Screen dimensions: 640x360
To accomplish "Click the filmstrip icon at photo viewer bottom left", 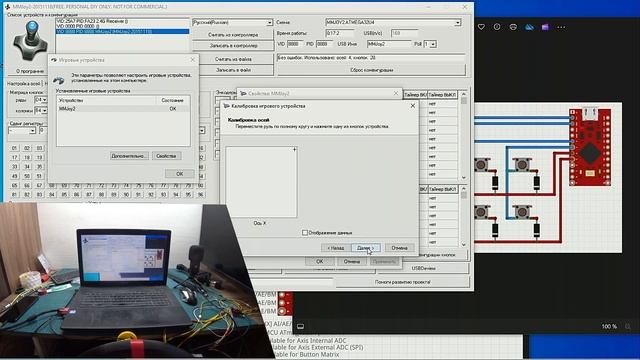I will (300, 327).
